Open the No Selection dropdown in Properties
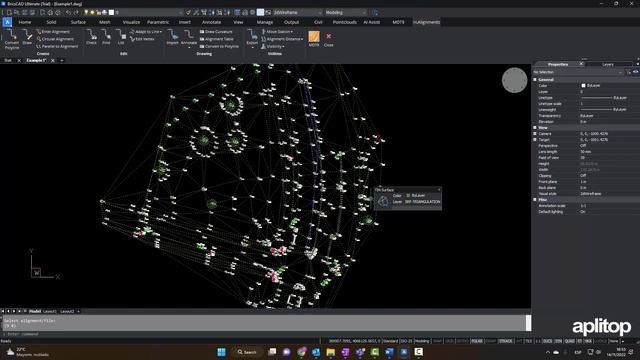Screen dimensions: 640x360 [578, 72]
